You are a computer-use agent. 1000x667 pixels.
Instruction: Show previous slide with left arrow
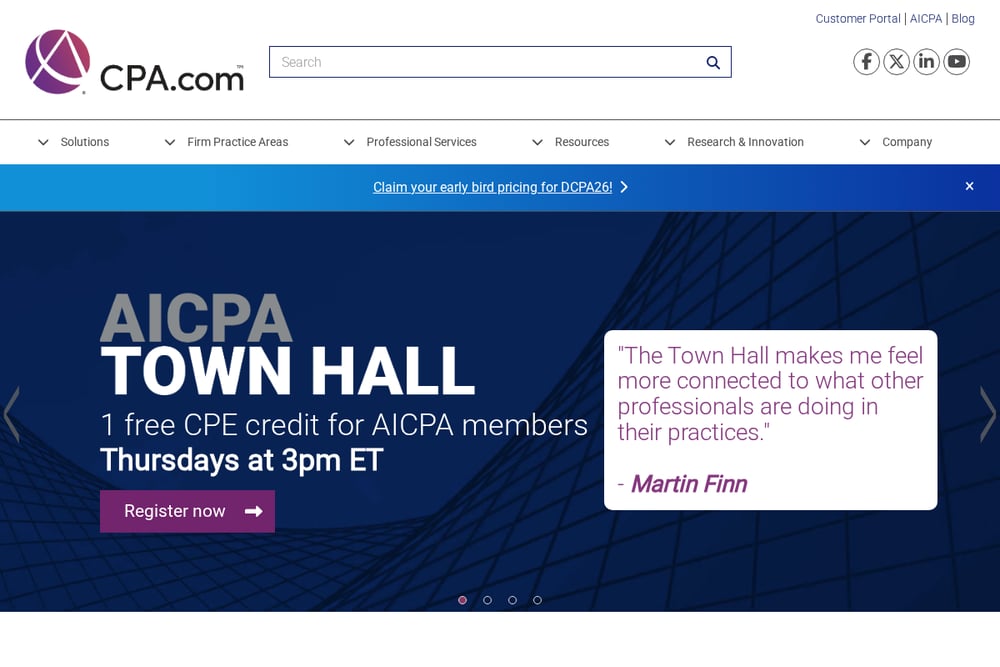tap(11, 414)
